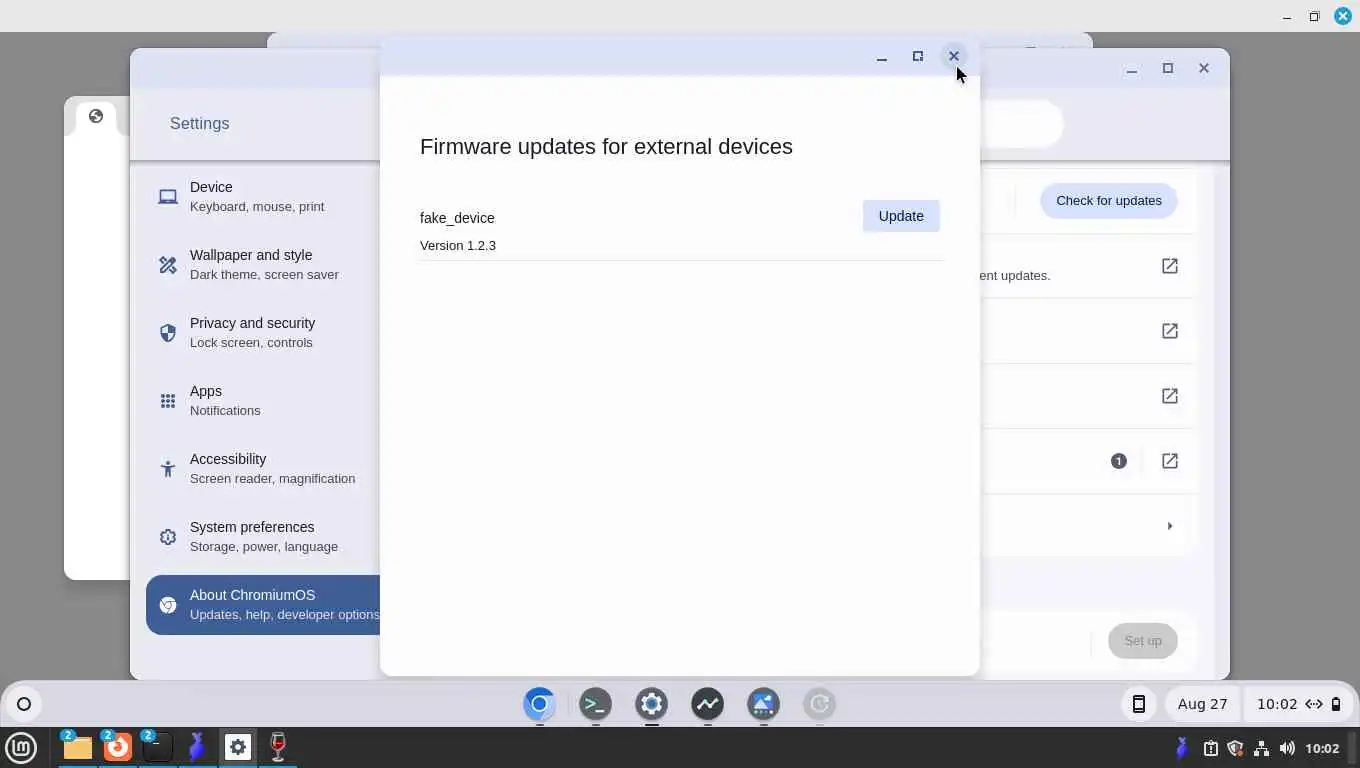This screenshot has height=768, width=1360.
Task: Click the wine glass icon in Mint taskbar
Action: click(277, 747)
